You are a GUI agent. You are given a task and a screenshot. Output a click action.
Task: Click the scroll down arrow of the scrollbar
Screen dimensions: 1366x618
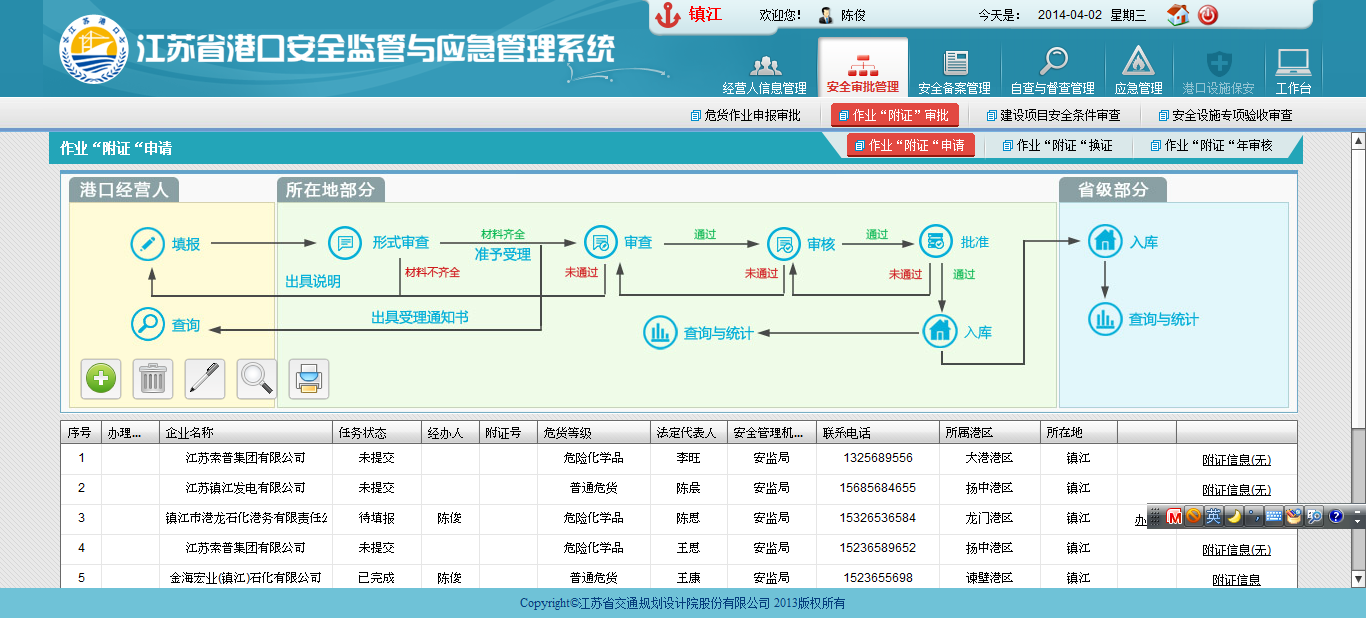tap(1357, 579)
